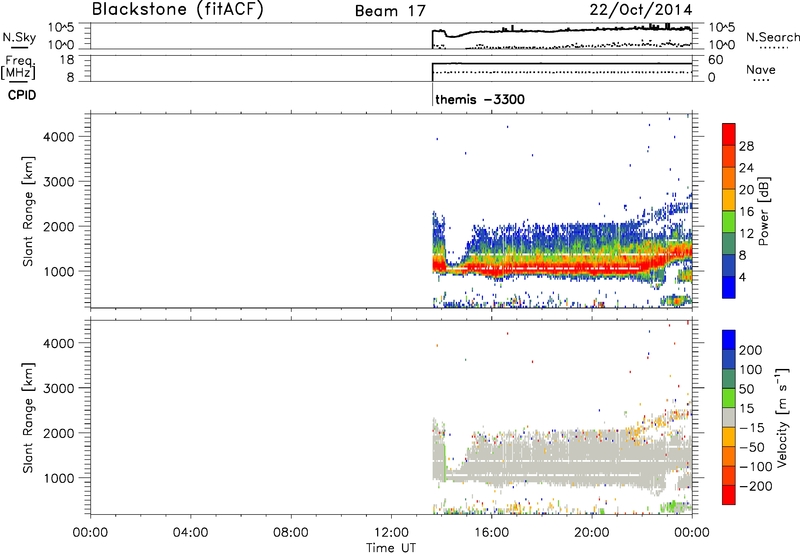Viewport: 800px width, 554px height.
Task: Click the "08:00" time tick label
Action: 290,533
